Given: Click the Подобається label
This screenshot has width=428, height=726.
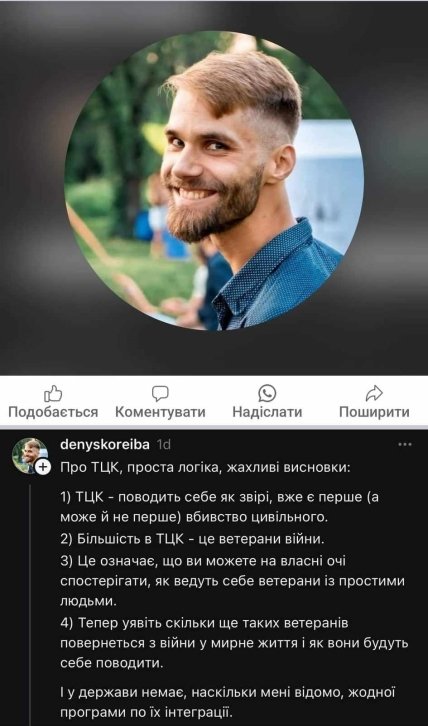Looking at the screenshot, I should (53, 412).
